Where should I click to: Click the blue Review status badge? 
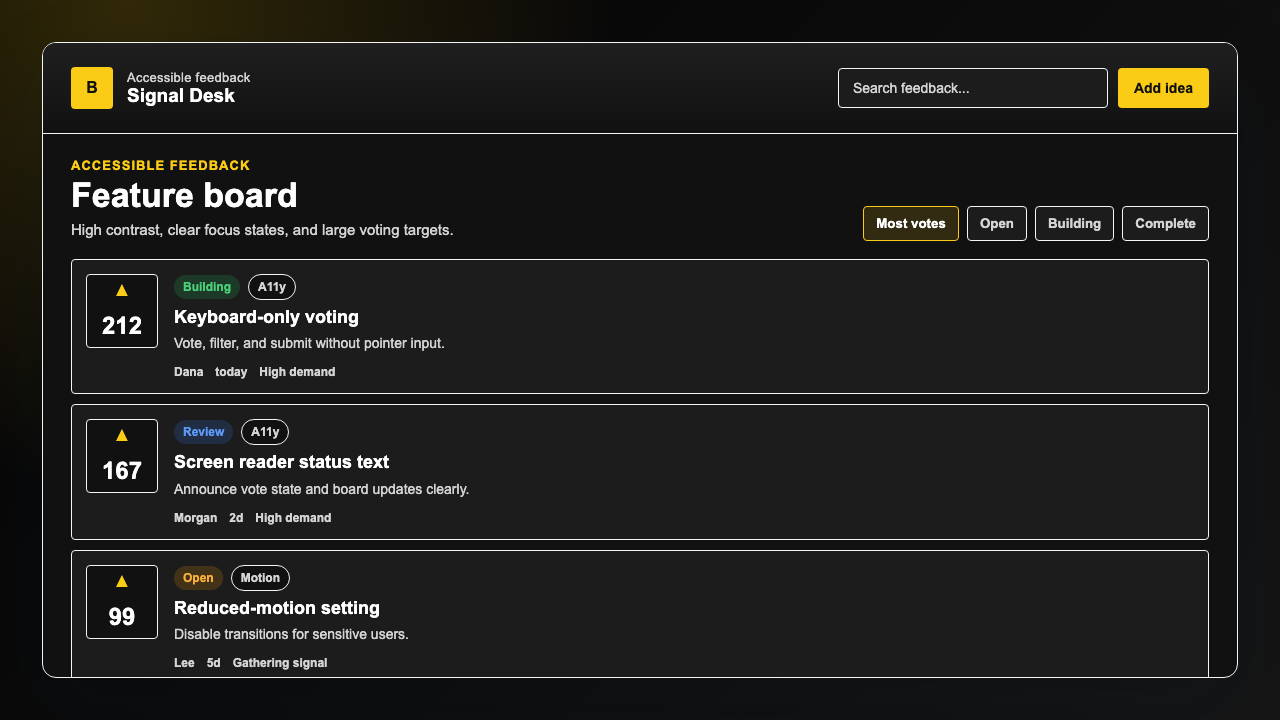tap(203, 432)
